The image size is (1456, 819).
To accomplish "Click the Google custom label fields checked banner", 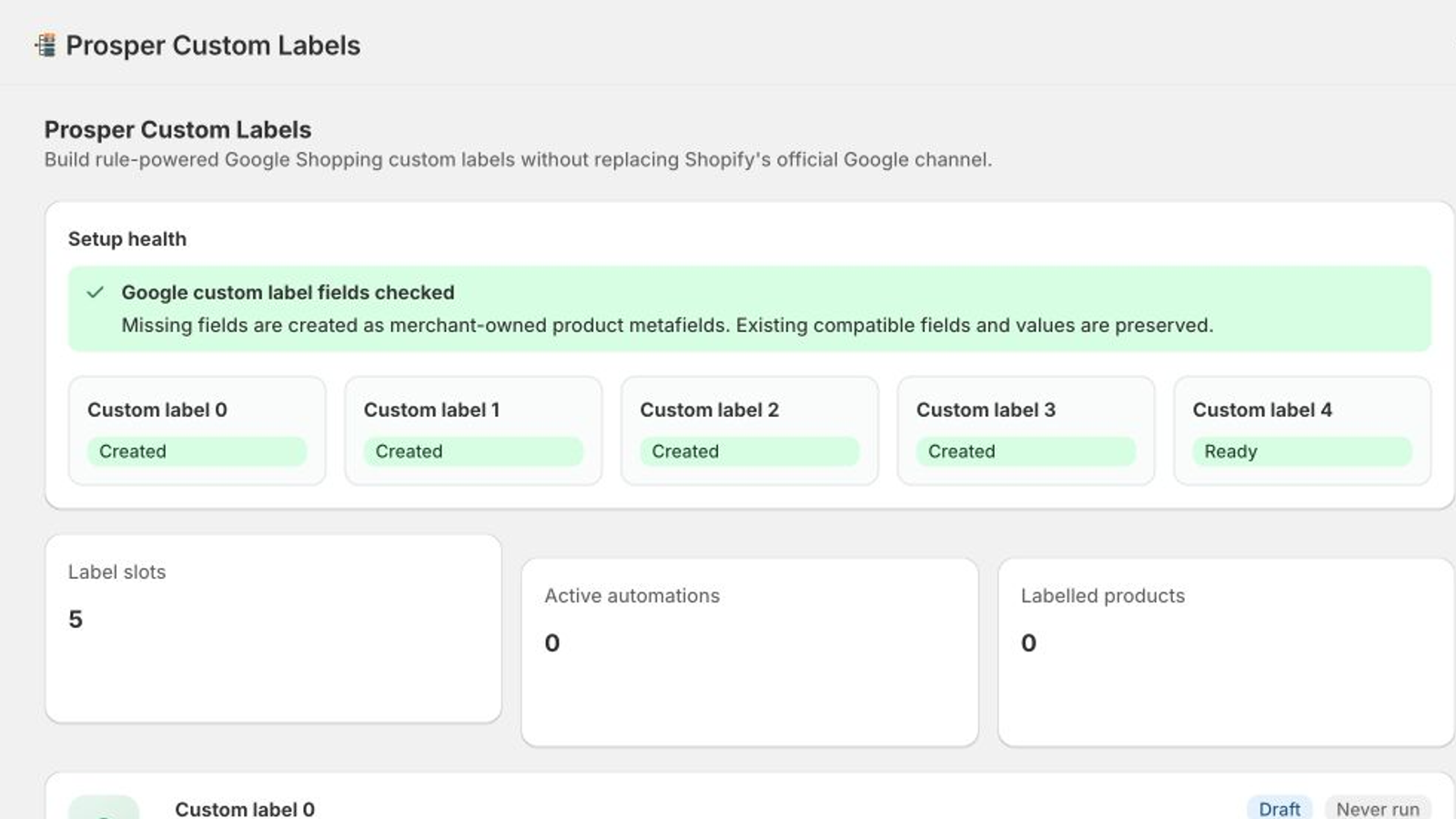I will pos(750,308).
